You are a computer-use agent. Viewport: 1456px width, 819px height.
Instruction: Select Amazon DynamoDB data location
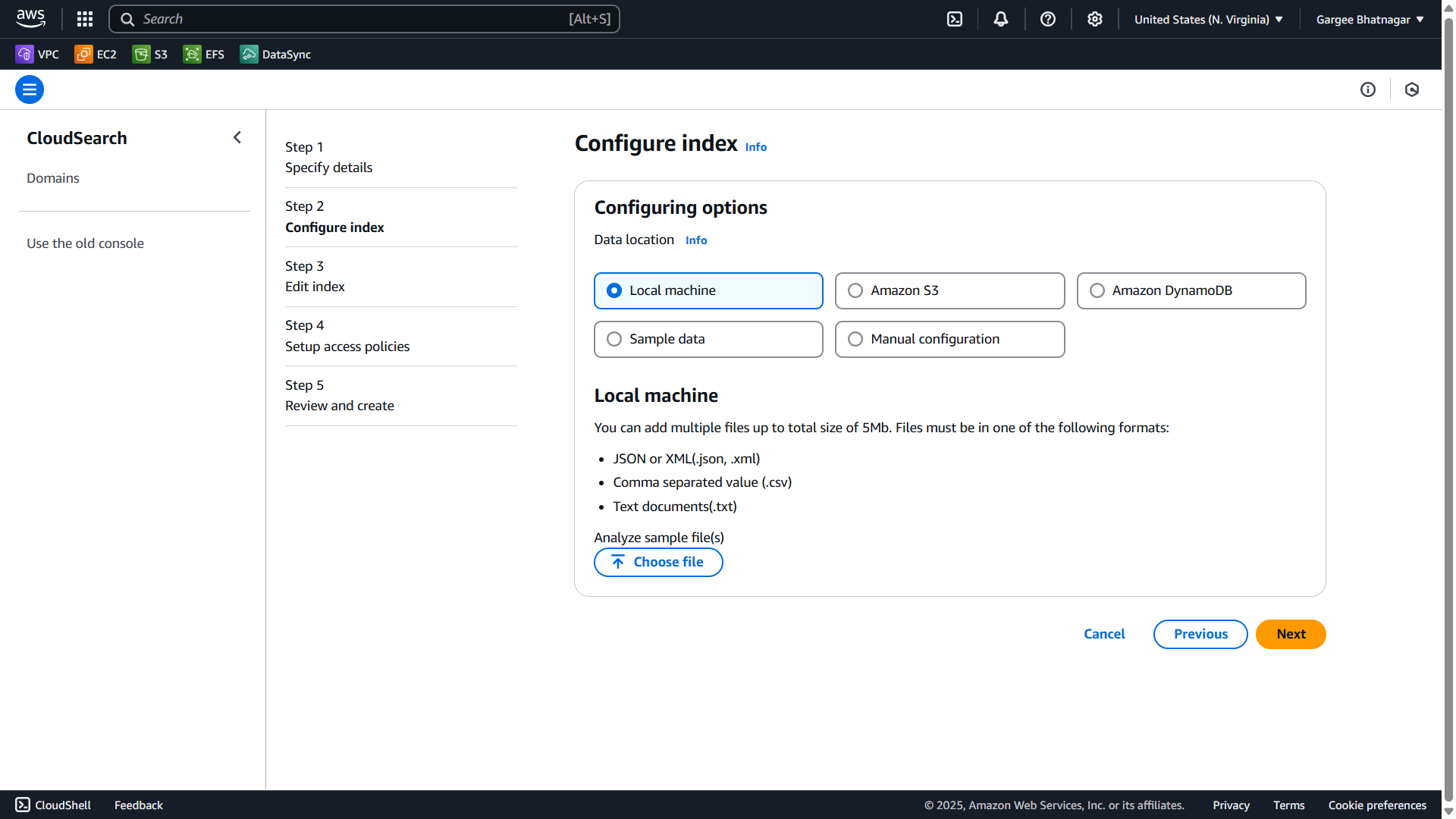coord(1191,290)
